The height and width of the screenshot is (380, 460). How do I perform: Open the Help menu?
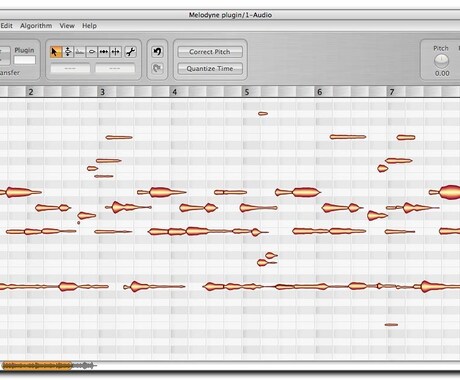89,26
